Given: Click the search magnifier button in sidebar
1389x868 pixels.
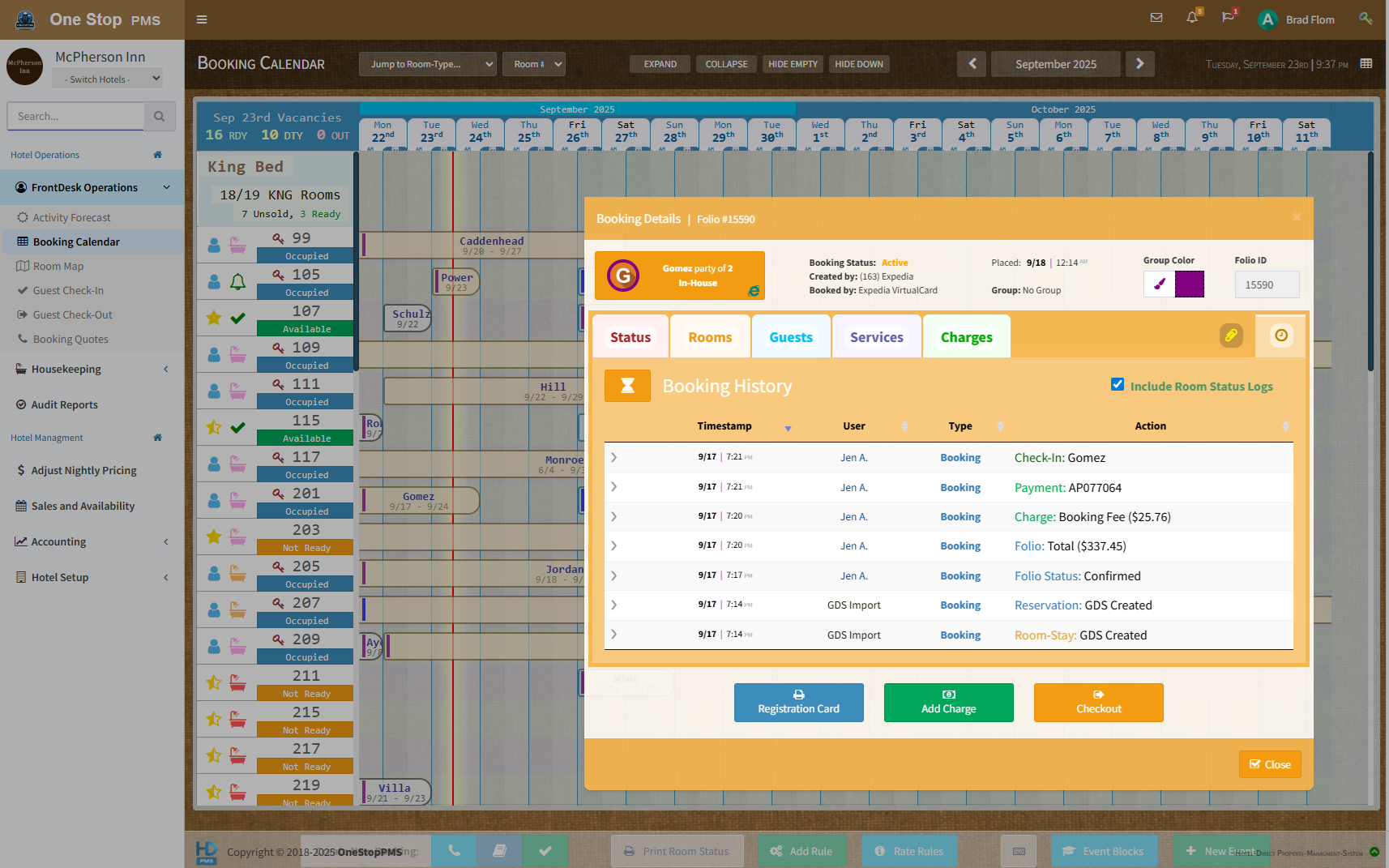Looking at the screenshot, I should point(160,117).
